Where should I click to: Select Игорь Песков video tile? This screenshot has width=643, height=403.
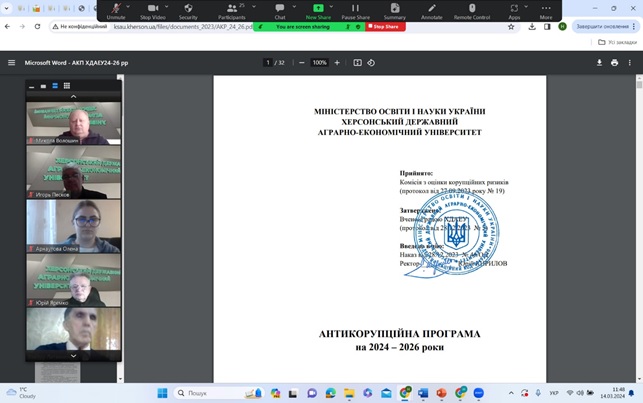click(x=73, y=172)
